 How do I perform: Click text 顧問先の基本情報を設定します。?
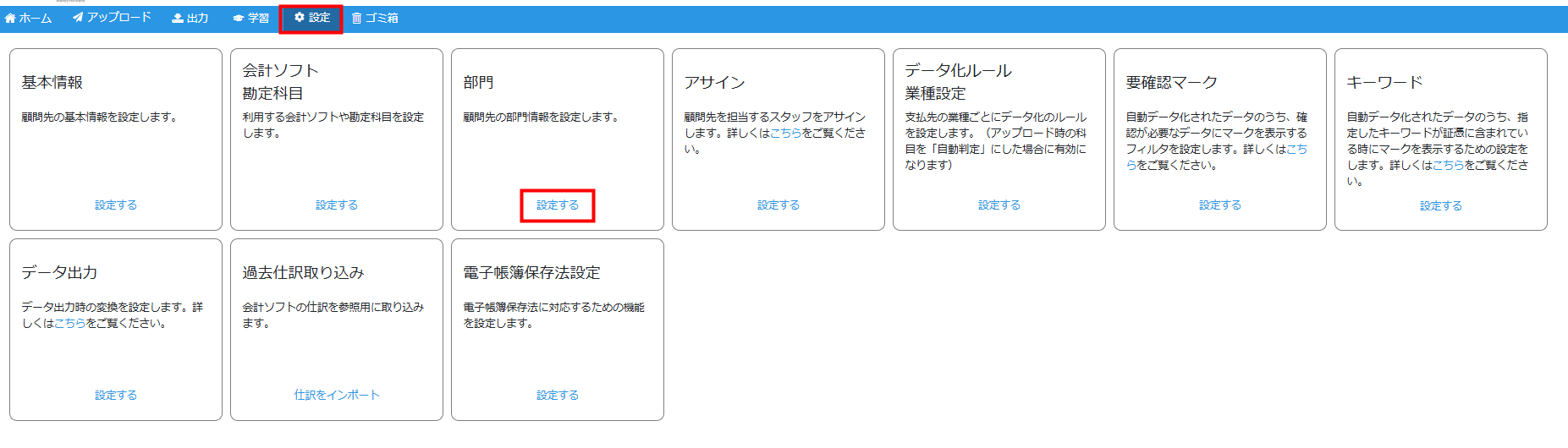click(x=102, y=117)
